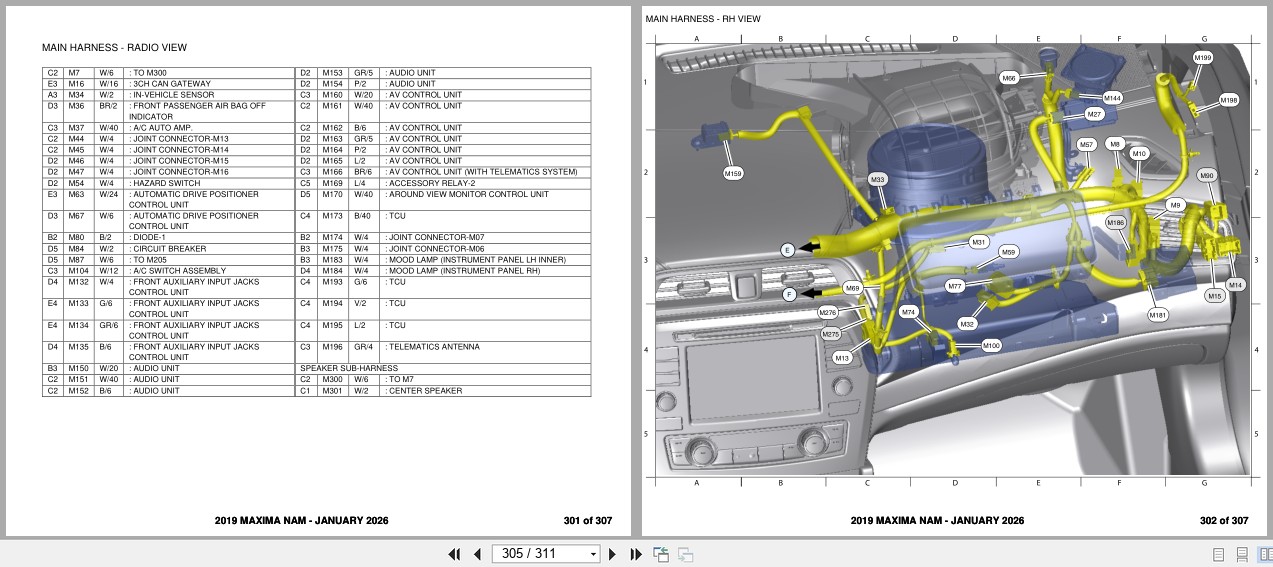
Task: Click the M186 connector label in diagram
Action: 1116,222
